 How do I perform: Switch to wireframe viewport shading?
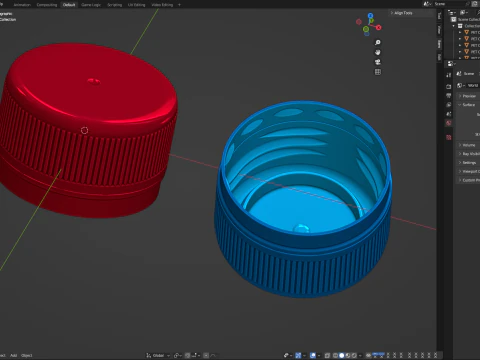tap(335, 355)
